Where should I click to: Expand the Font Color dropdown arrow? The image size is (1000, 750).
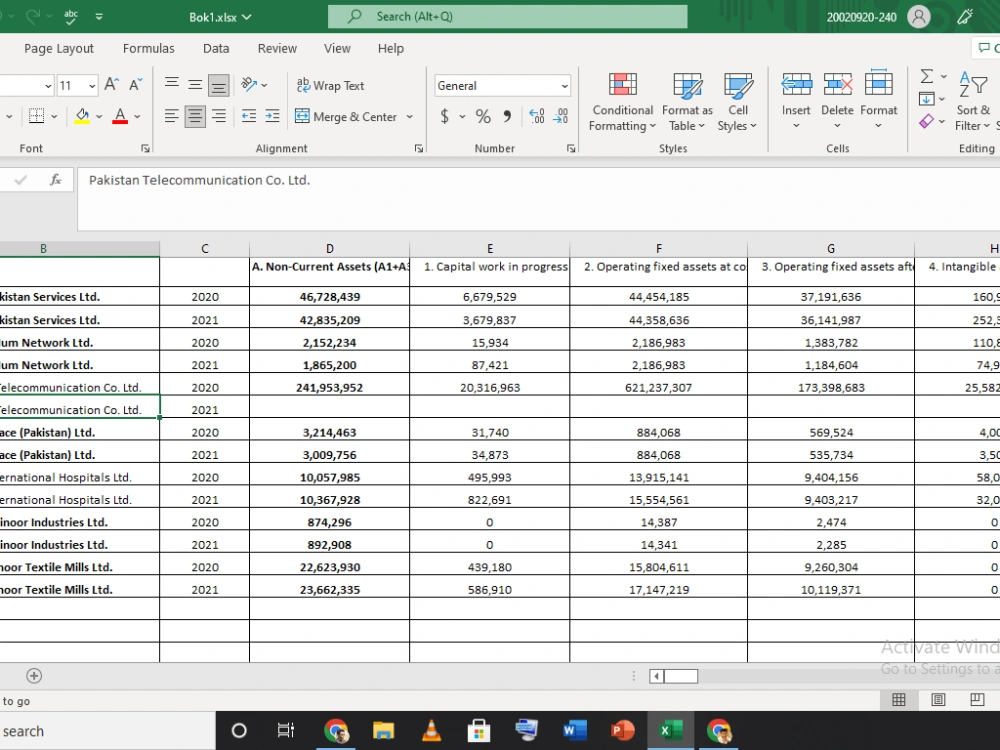coord(137,117)
